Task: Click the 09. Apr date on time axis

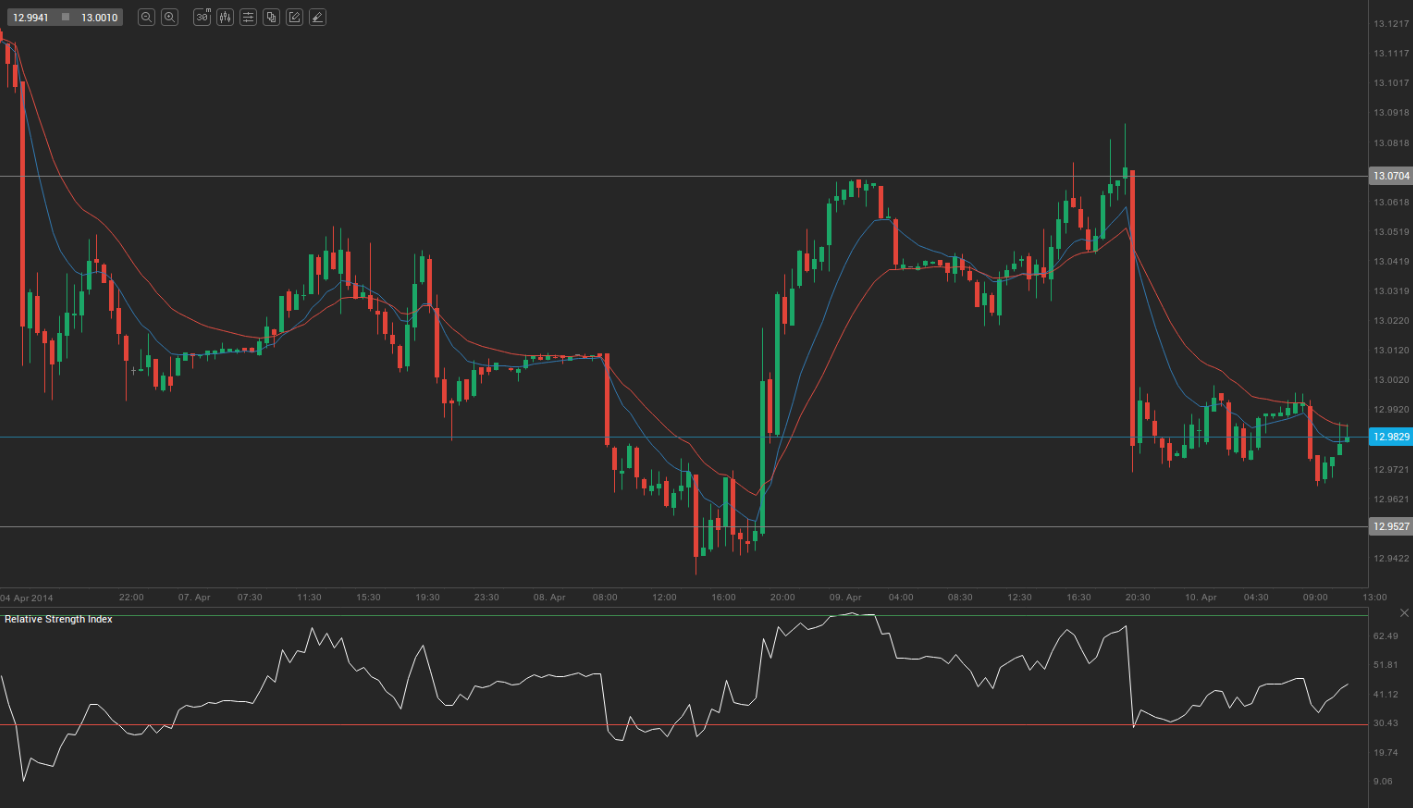Action: pyautogui.click(x=844, y=597)
